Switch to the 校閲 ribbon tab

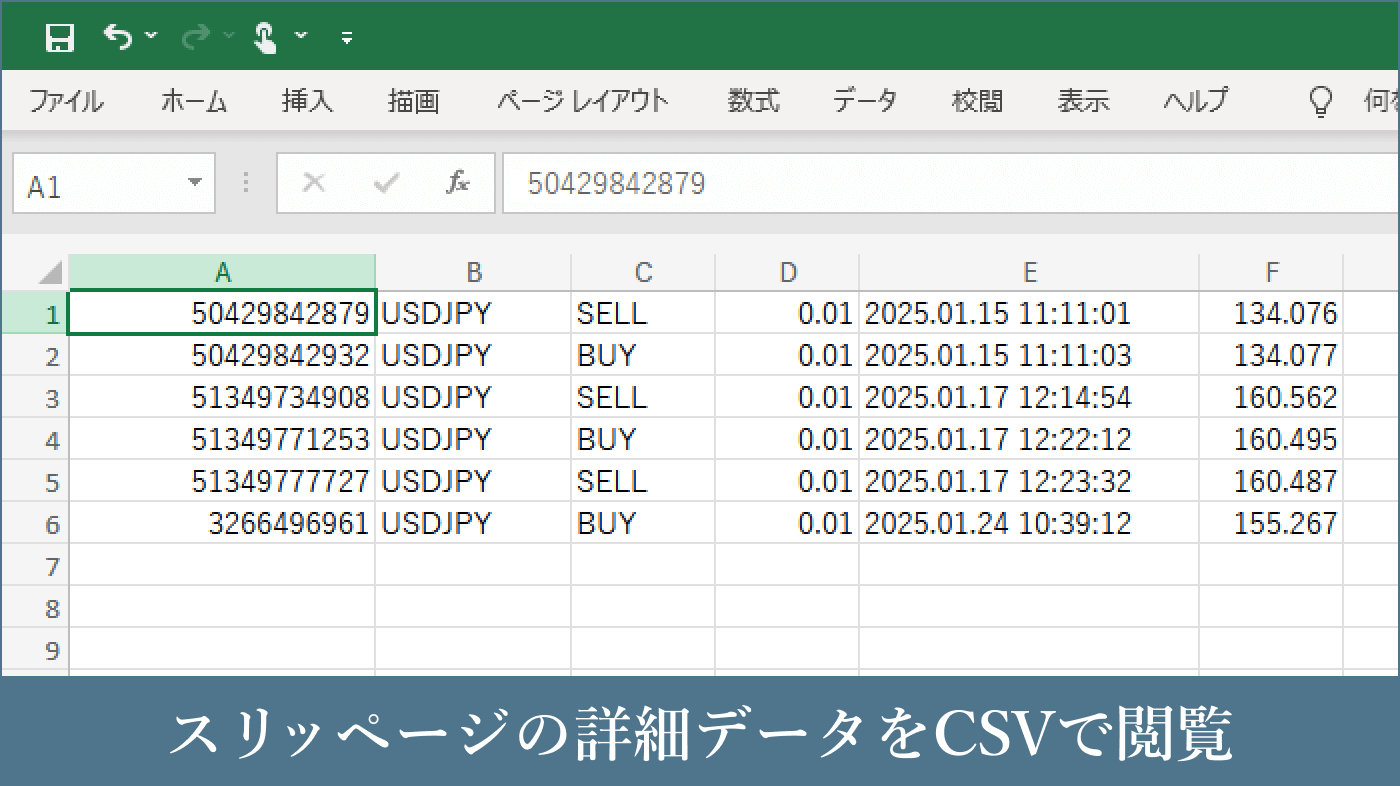977,101
